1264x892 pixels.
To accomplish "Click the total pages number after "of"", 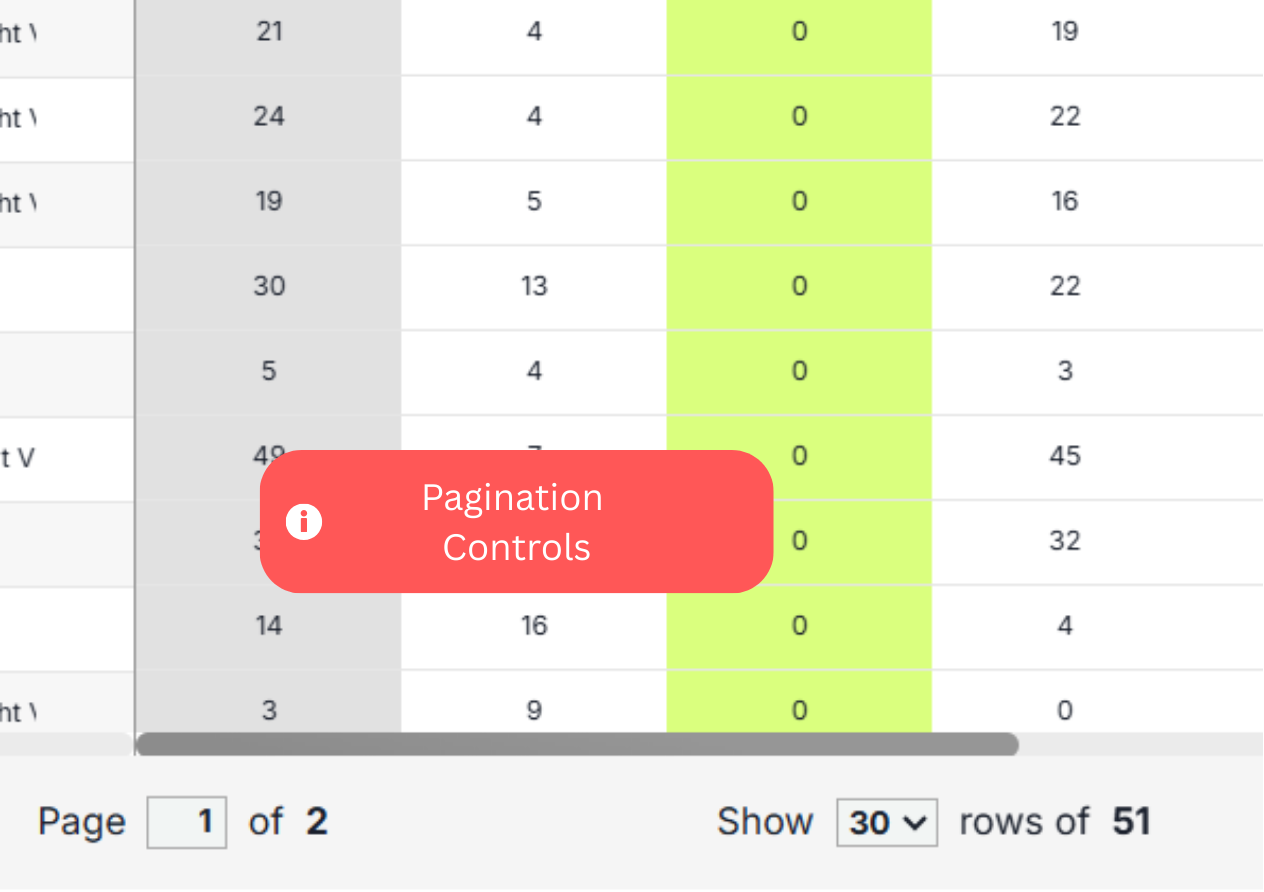I will coord(317,822).
